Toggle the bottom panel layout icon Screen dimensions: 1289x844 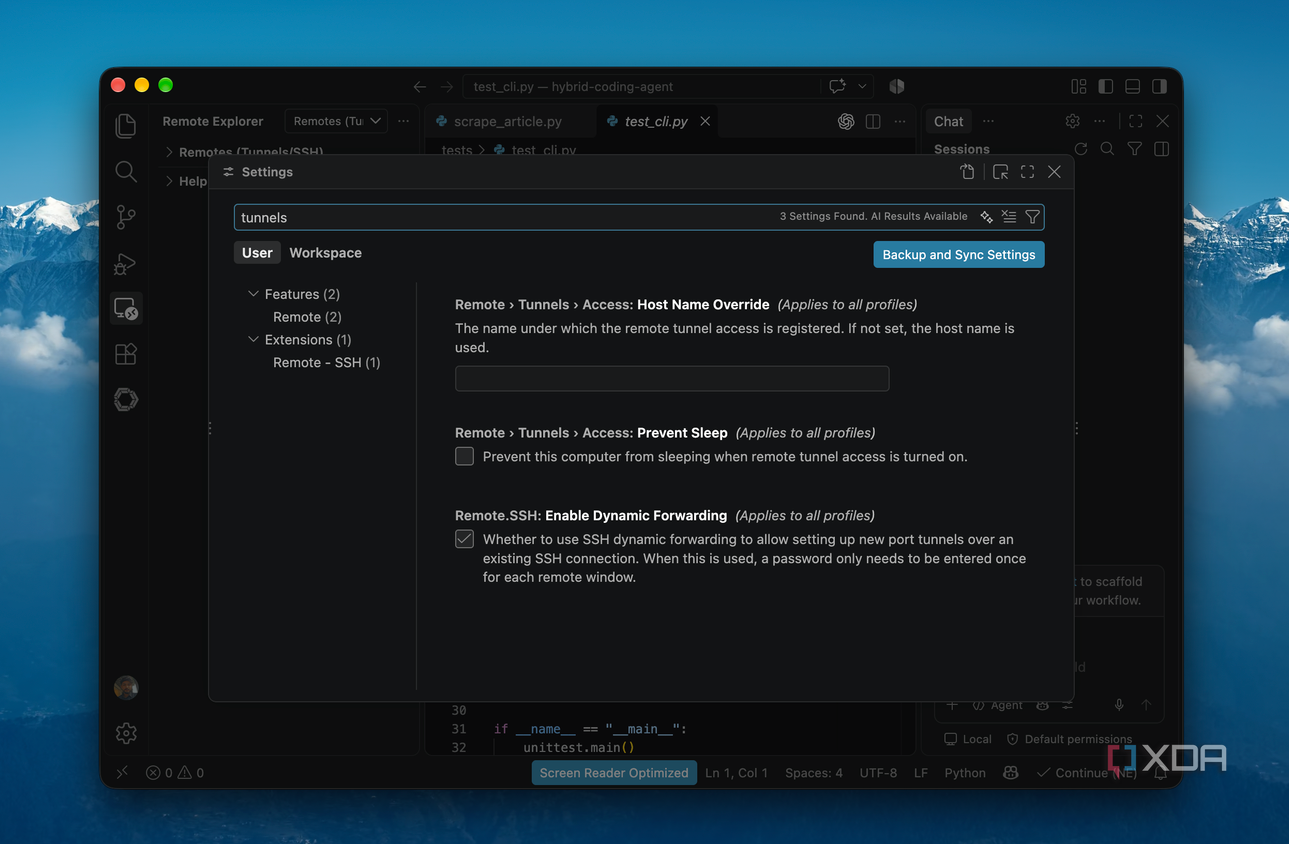[x=1132, y=87]
